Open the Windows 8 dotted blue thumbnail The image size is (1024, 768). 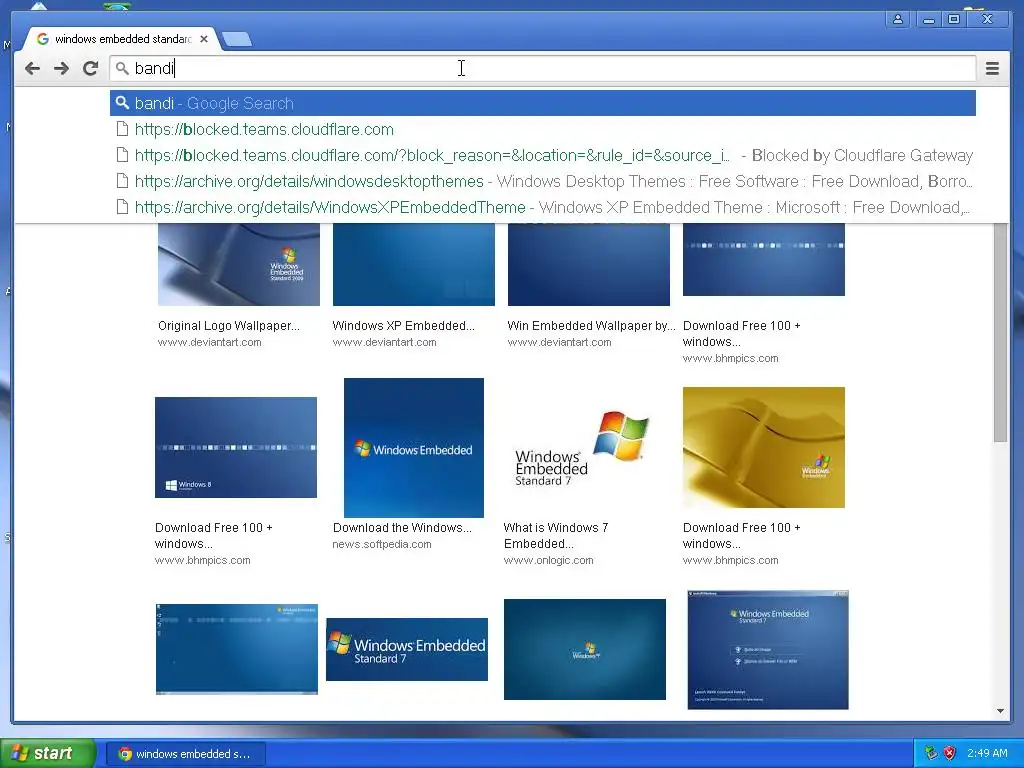point(236,447)
